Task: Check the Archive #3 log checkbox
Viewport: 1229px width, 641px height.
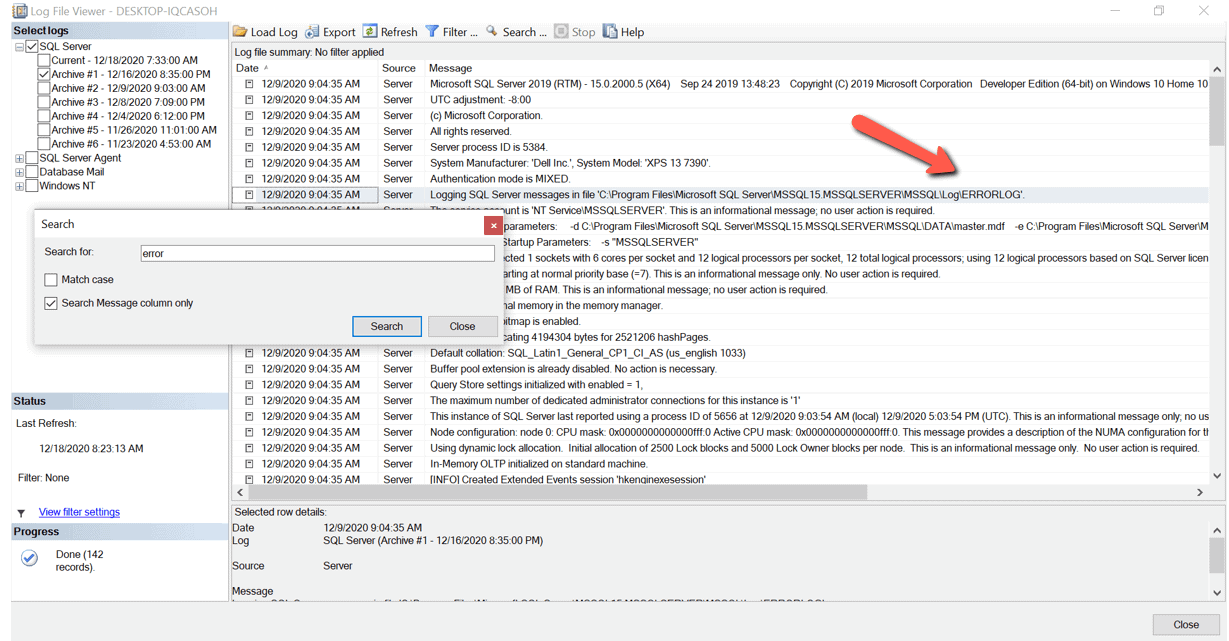Action: [44, 102]
